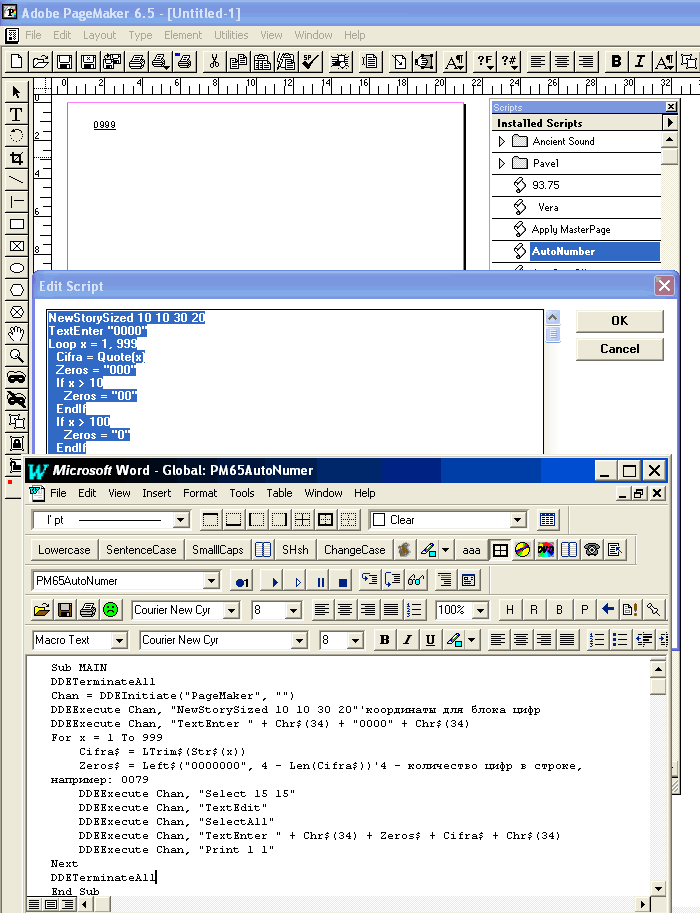Image resolution: width=700 pixels, height=913 pixels.
Task: Click PageMaker Cut scissors icon
Action: coord(214,61)
